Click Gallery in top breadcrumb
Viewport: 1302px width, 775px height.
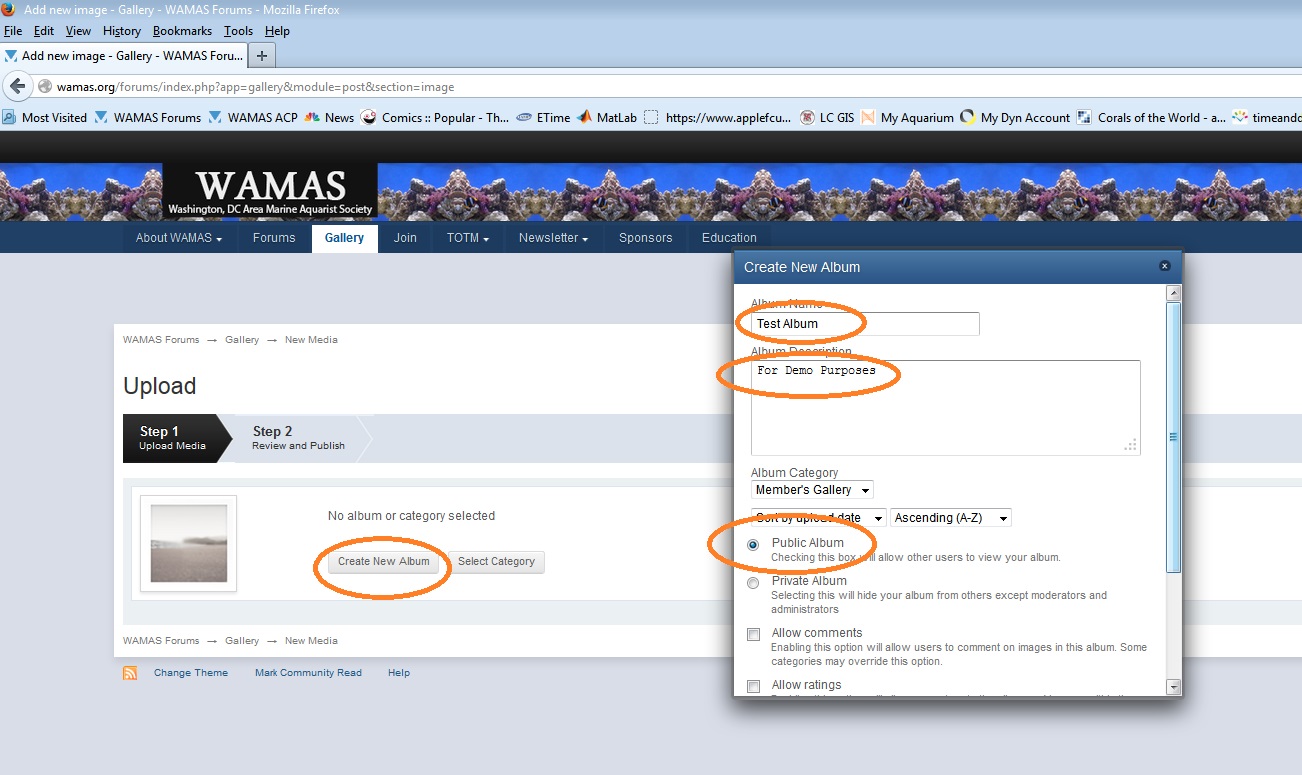(242, 340)
